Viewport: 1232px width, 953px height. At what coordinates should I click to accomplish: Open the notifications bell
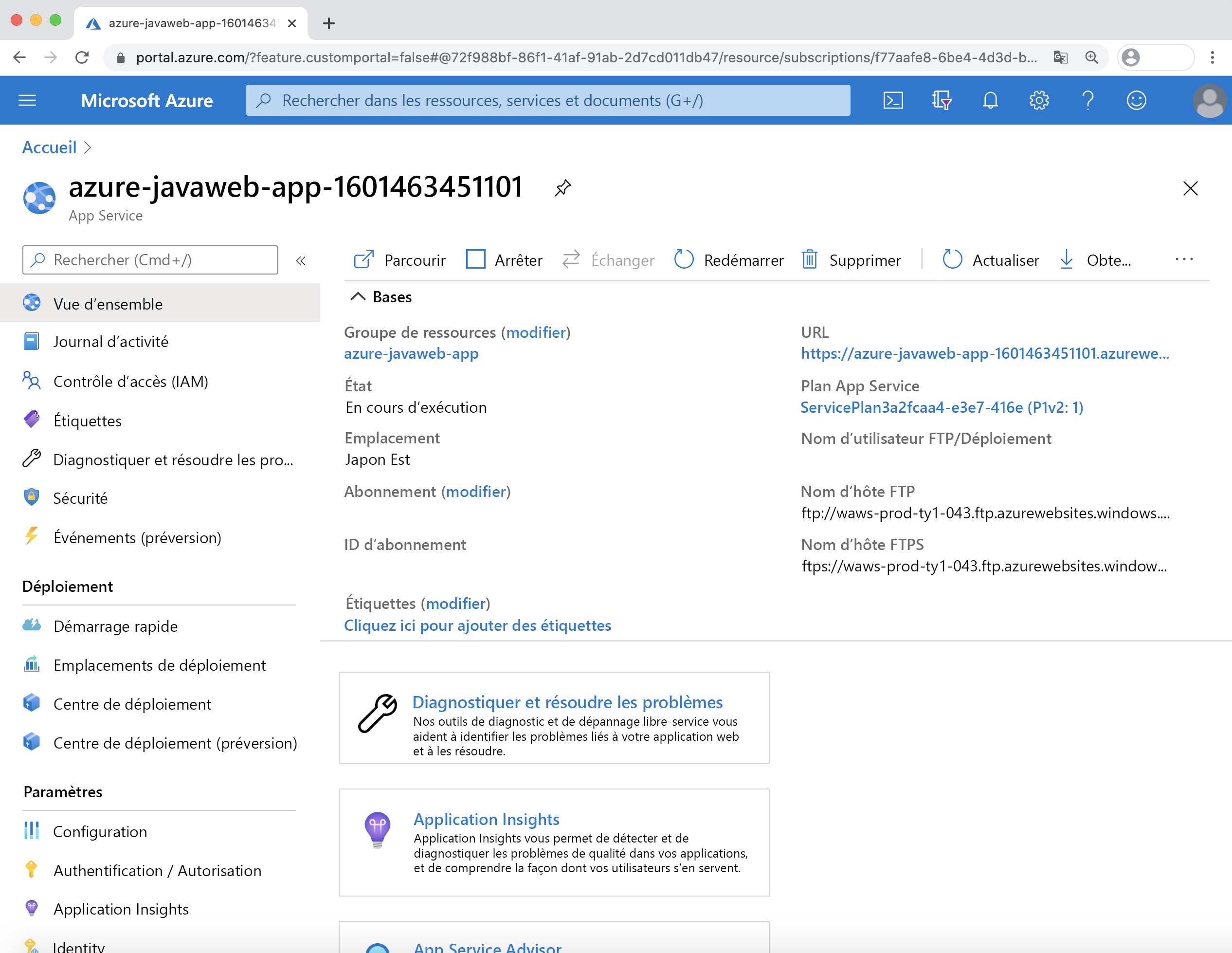tap(990, 100)
